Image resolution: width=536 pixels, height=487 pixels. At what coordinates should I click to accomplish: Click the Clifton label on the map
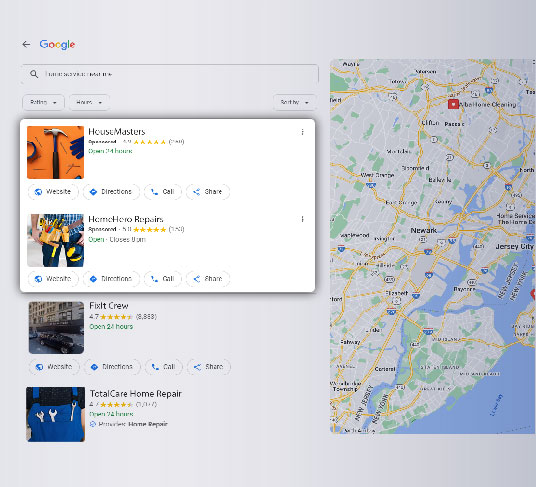[430, 123]
